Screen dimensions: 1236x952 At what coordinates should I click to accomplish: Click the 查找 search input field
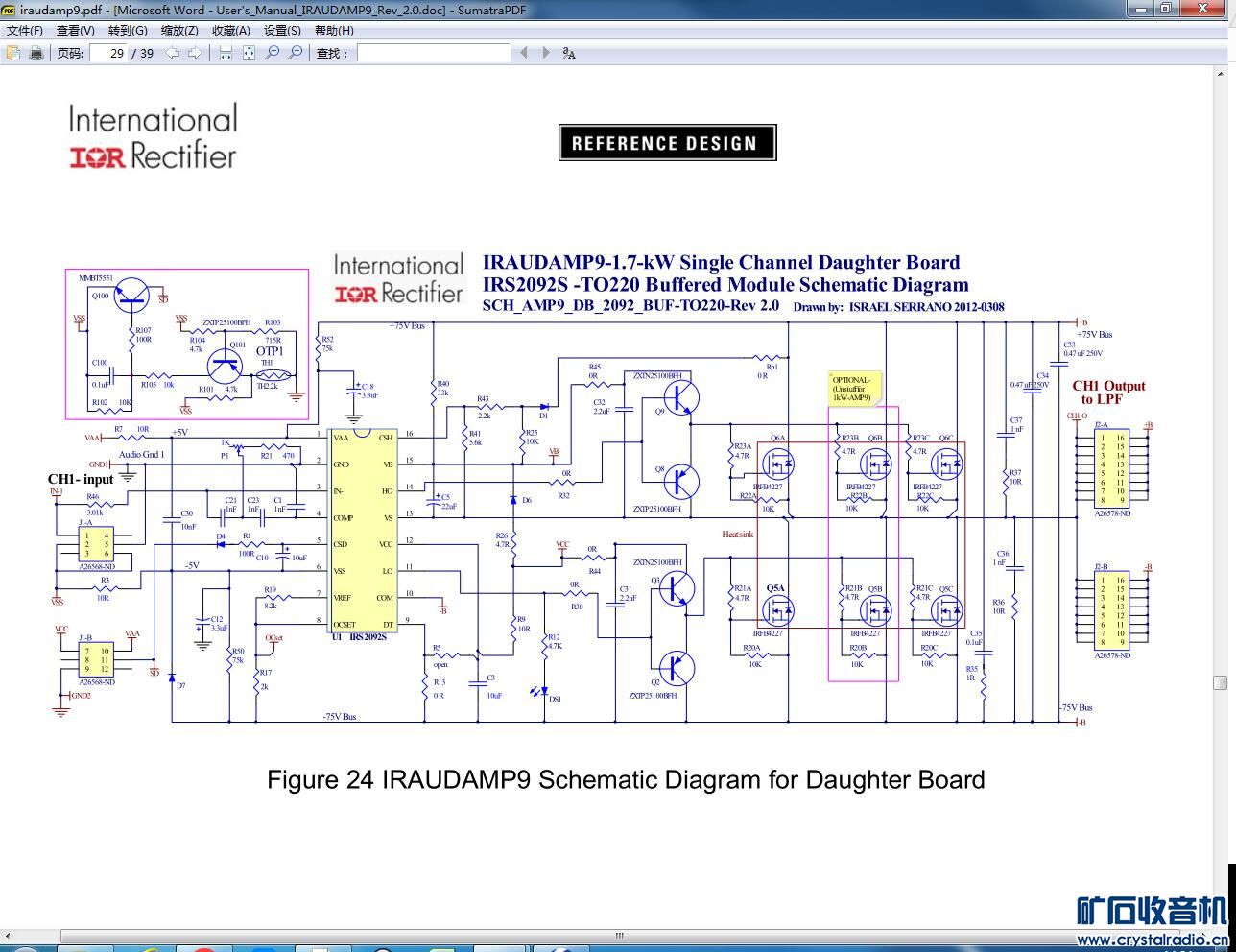coord(434,53)
